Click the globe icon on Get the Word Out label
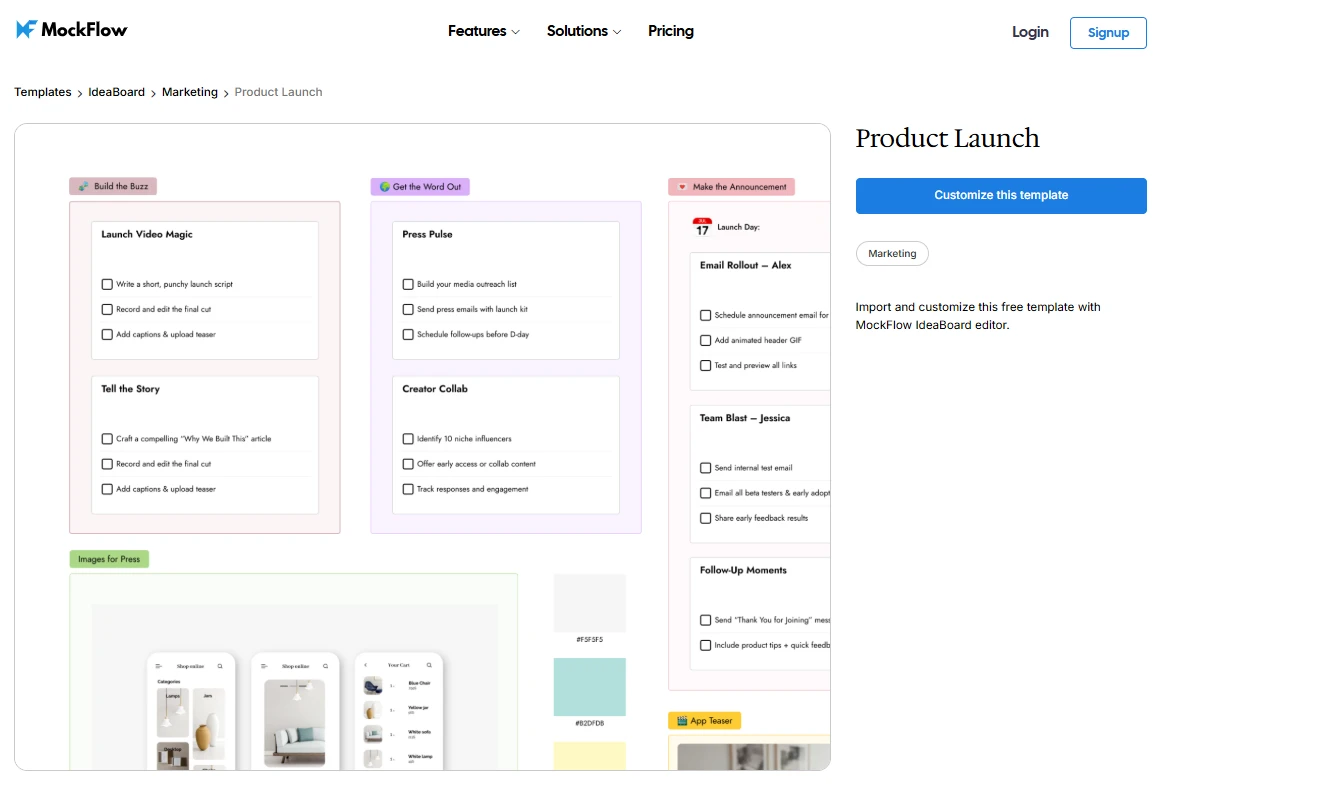The height and width of the screenshot is (810, 1332). click(x=385, y=187)
